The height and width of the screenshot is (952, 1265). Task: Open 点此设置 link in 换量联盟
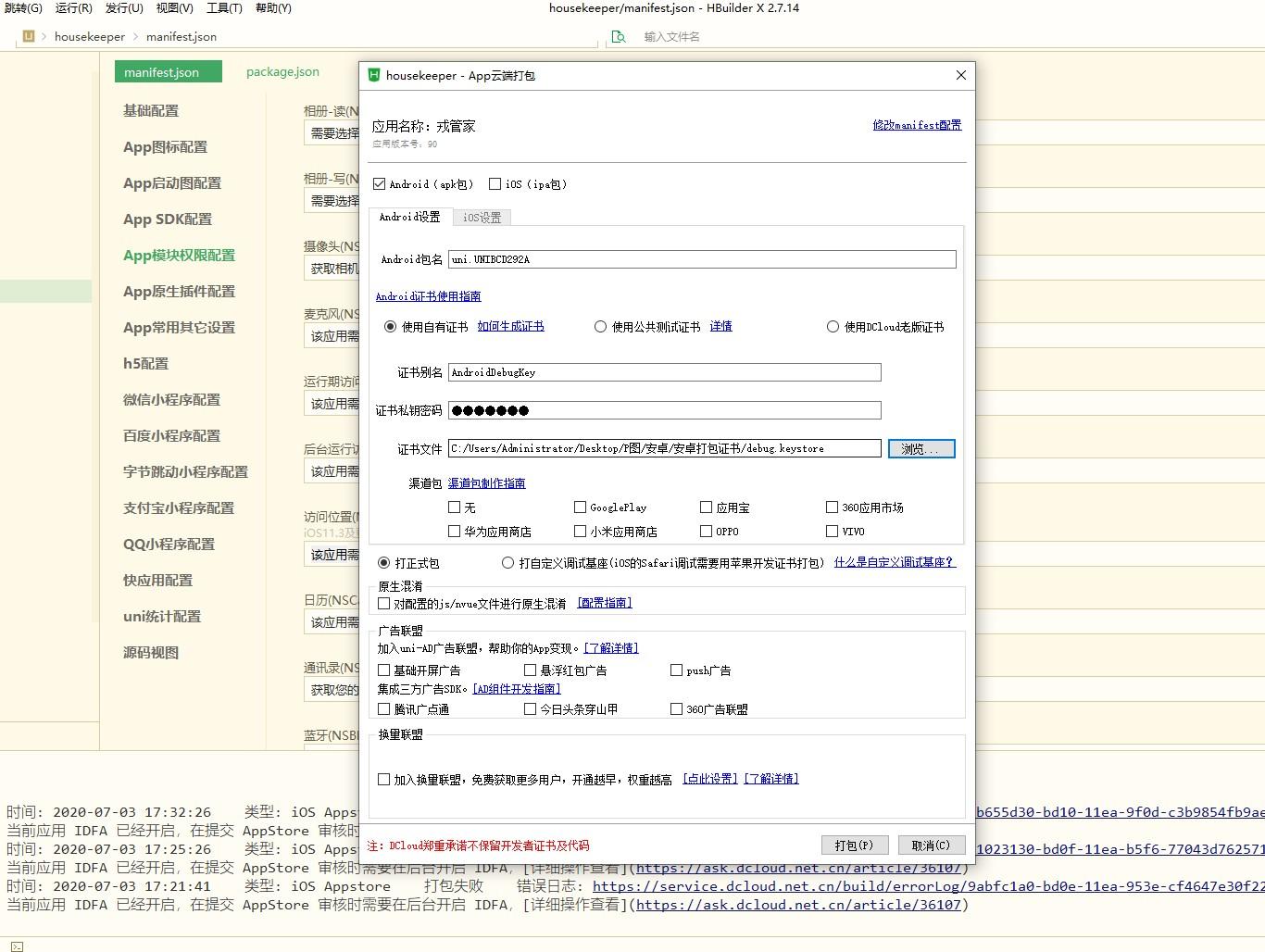tap(710, 779)
